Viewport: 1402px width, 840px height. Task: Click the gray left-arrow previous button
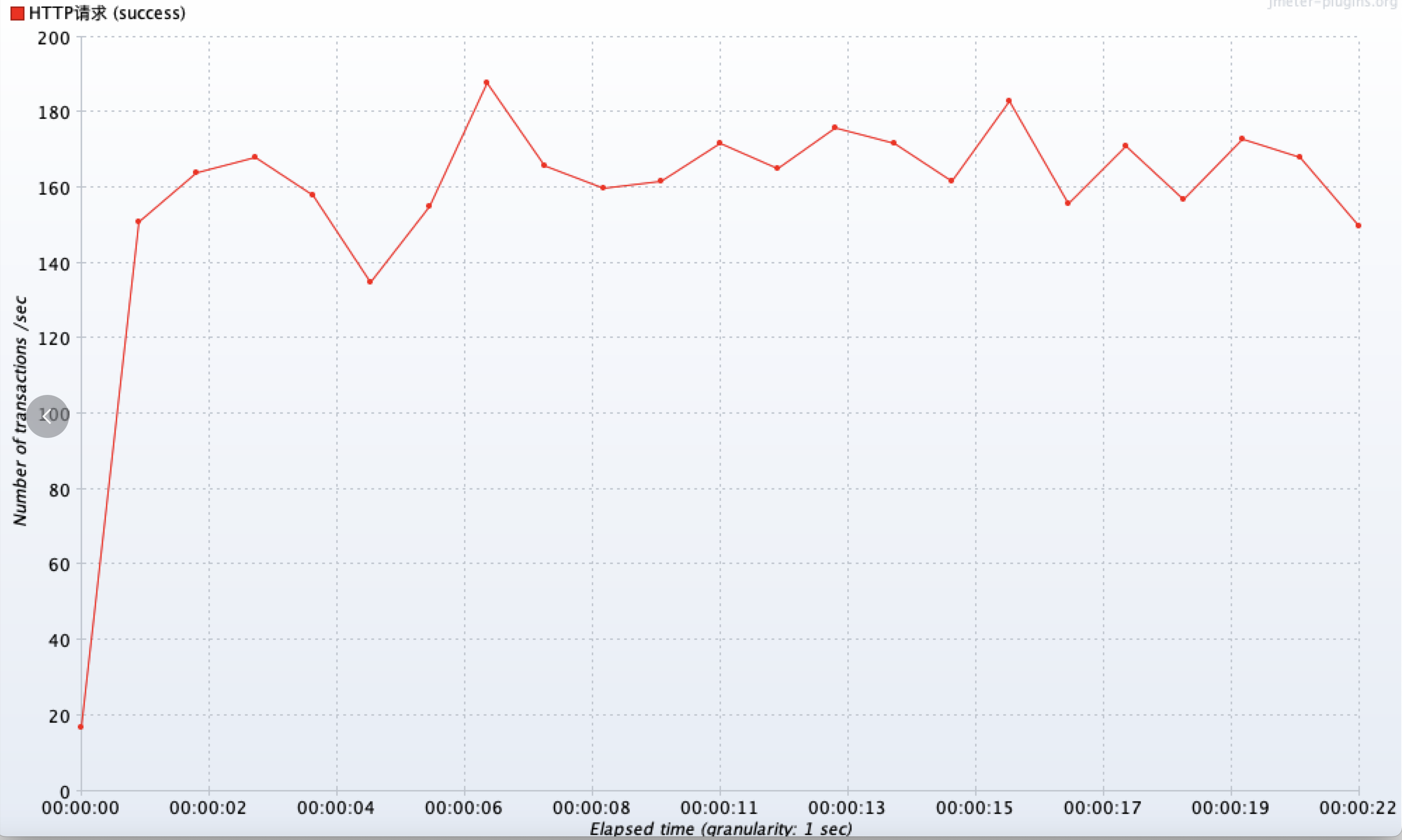click(48, 416)
